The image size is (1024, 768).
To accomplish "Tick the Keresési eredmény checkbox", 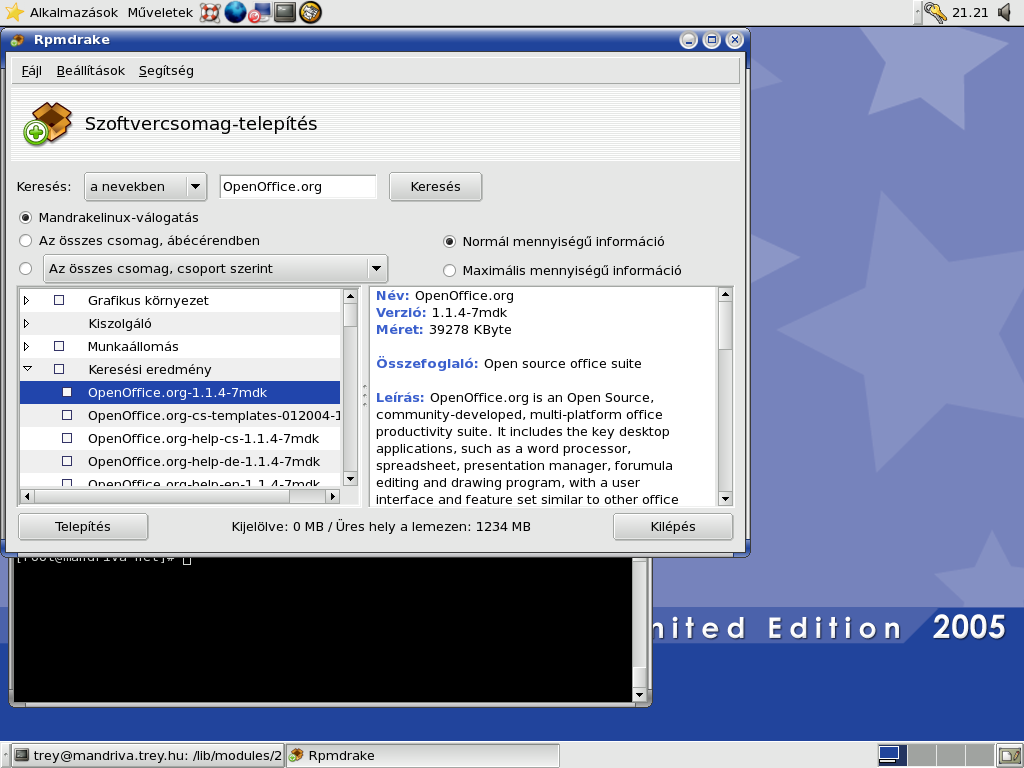I will click(59, 369).
